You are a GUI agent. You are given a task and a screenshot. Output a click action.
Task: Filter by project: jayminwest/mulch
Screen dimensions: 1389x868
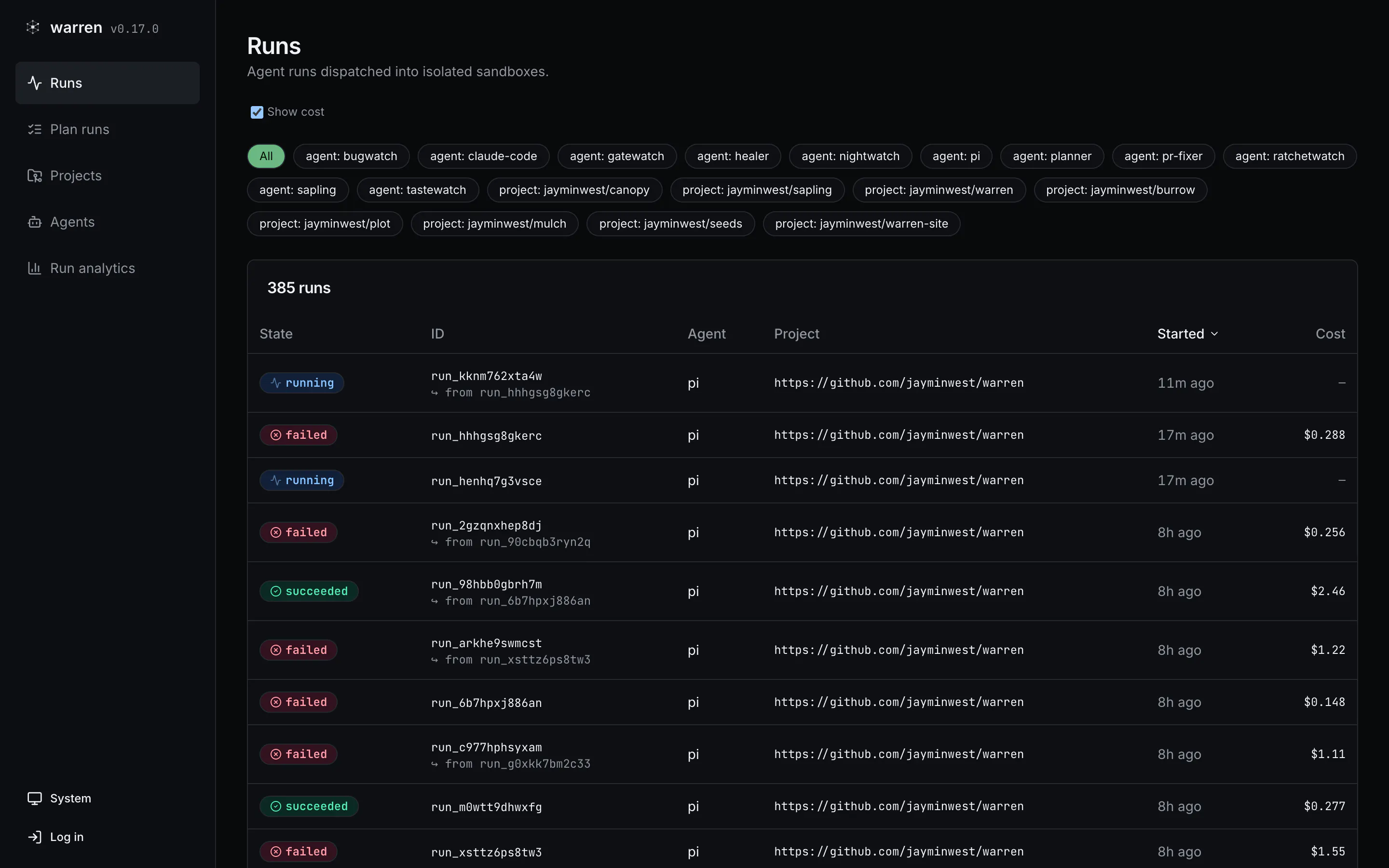(x=495, y=224)
